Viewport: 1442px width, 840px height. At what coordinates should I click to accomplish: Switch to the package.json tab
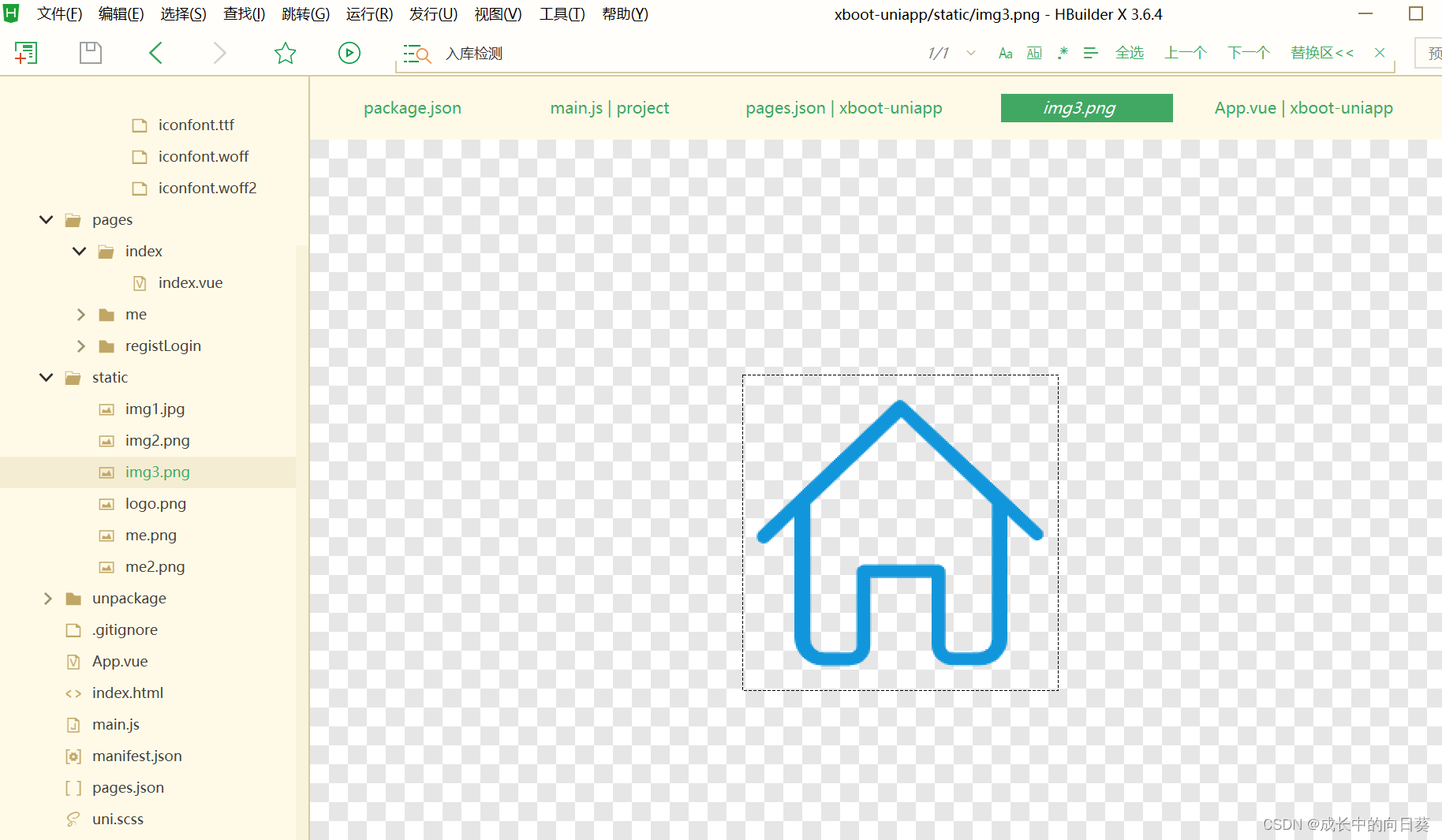coord(413,108)
